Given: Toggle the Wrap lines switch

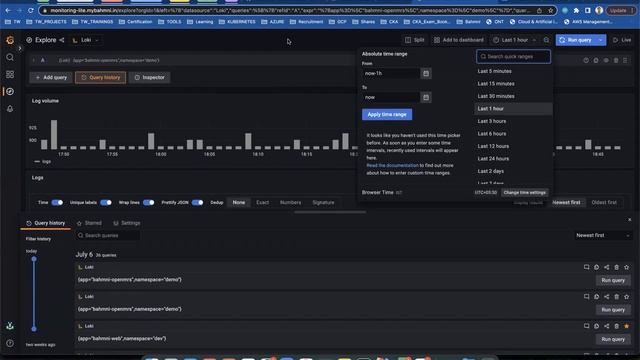Looking at the screenshot, I should (149, 202).
